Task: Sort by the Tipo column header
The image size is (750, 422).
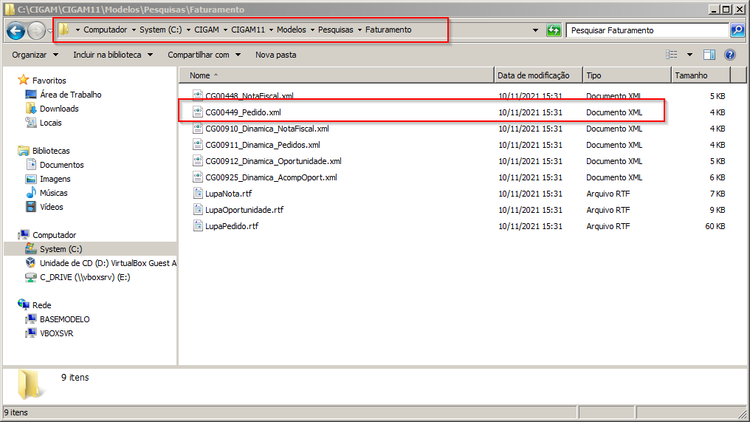Action: pyautogui.click(x=627, y=75)
